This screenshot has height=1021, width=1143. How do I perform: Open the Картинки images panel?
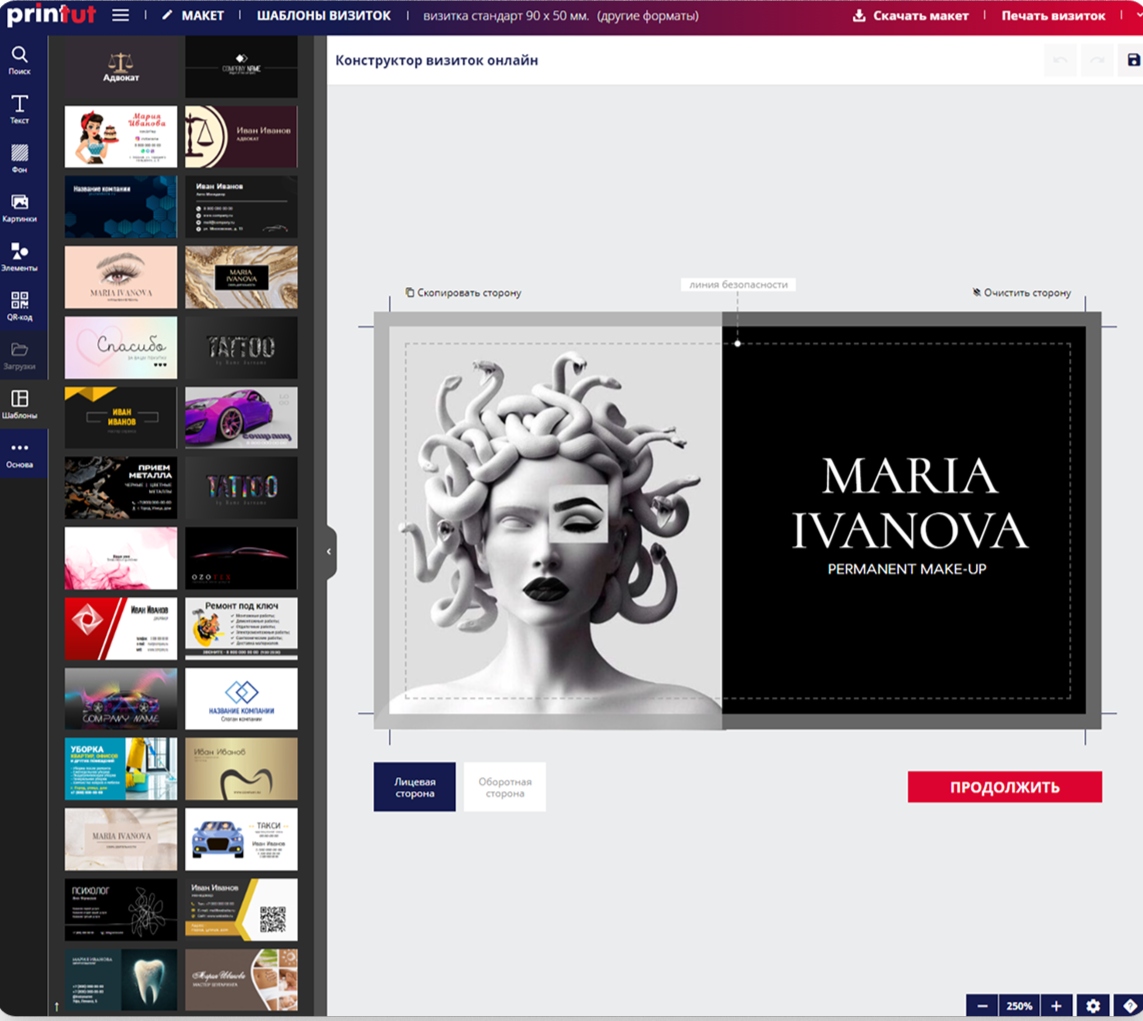point(20,208)
